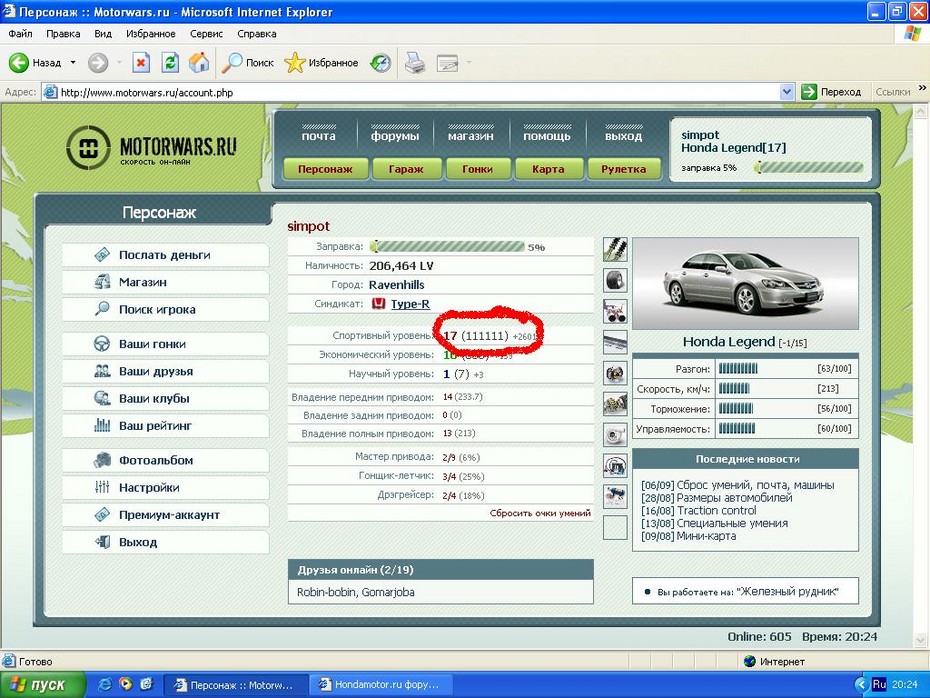Open the engine gears part slot
This screenshot has width=930, height=698.
[615, 404]
